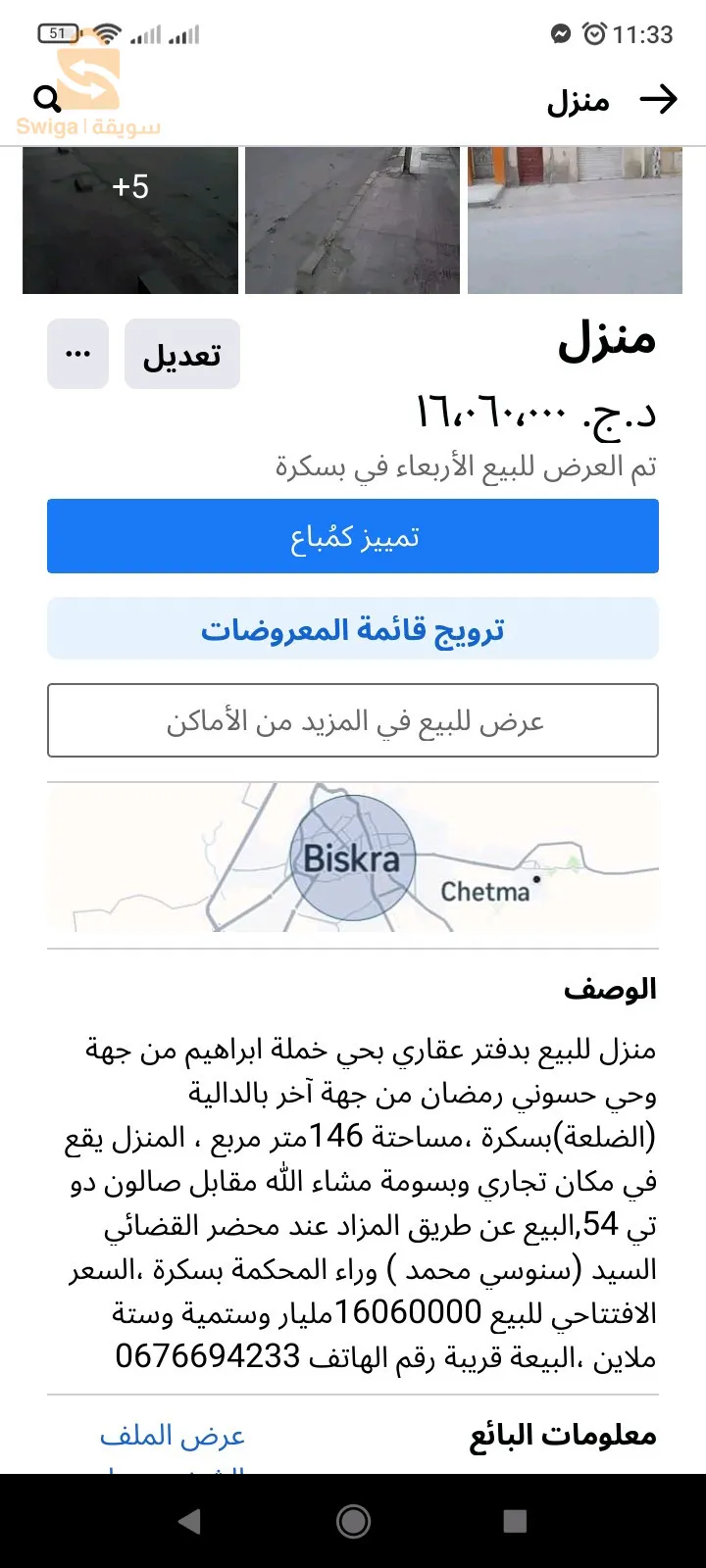Viewport: 706px width, 1568px height.
Task: Open the three-dots more options button
Action: (77, 354)
